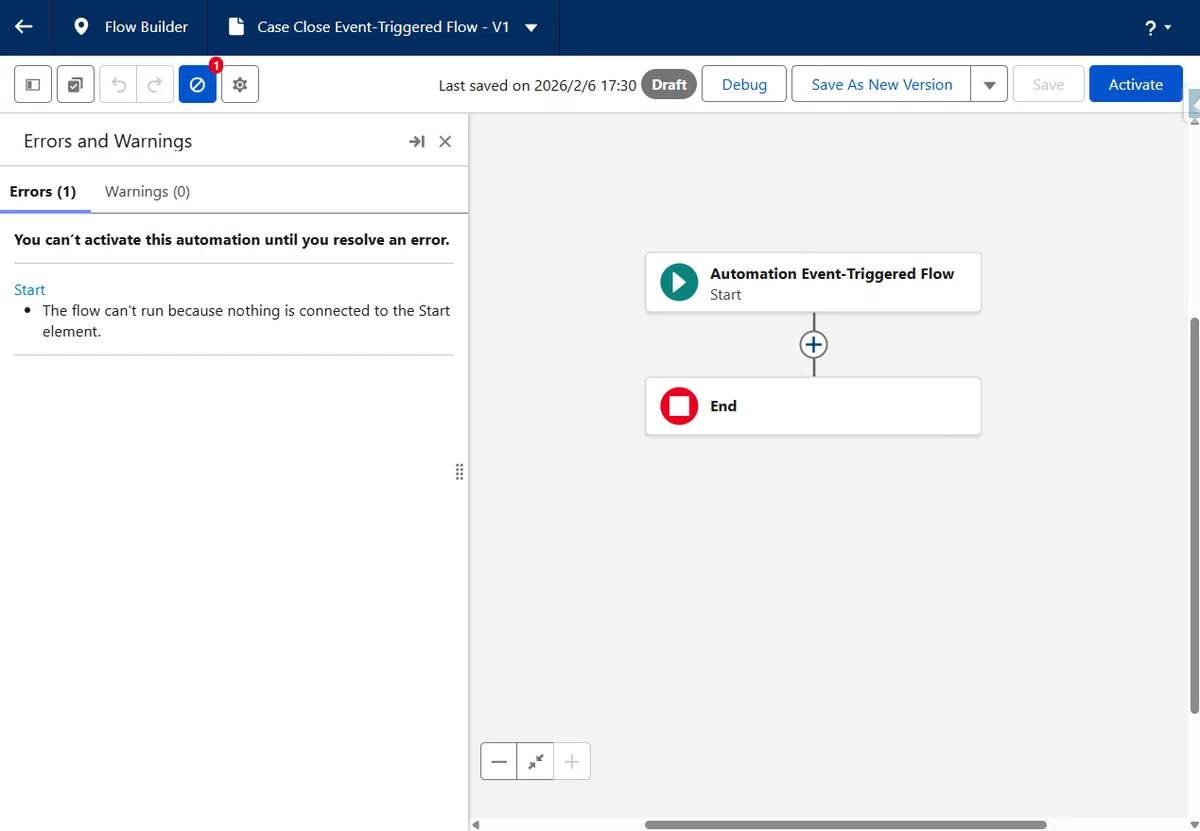
Task: Toggle the toolbox panel icon
Action: [x=33, y=85]
